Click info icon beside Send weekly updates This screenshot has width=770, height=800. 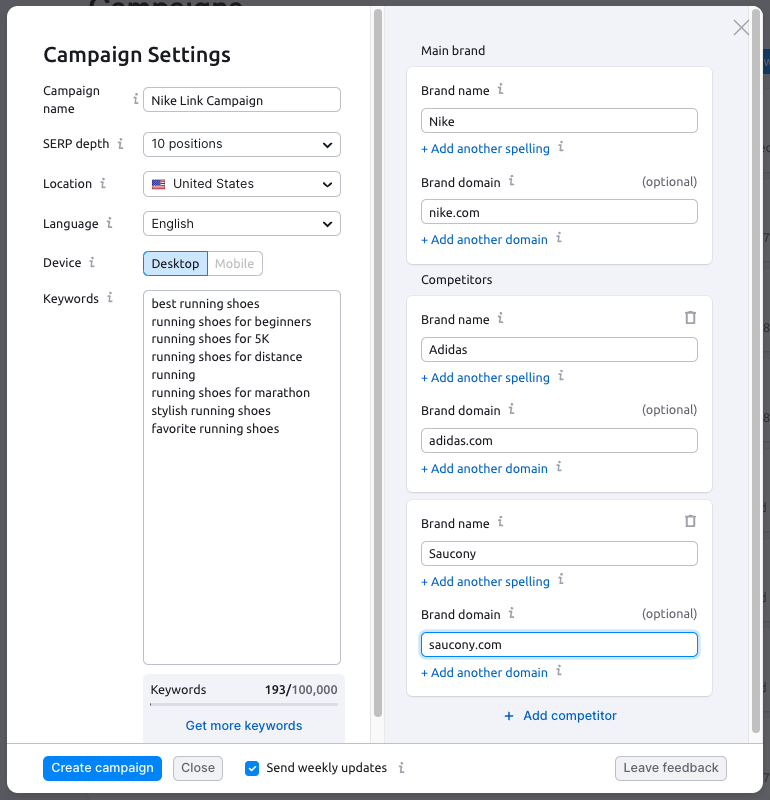402,767
